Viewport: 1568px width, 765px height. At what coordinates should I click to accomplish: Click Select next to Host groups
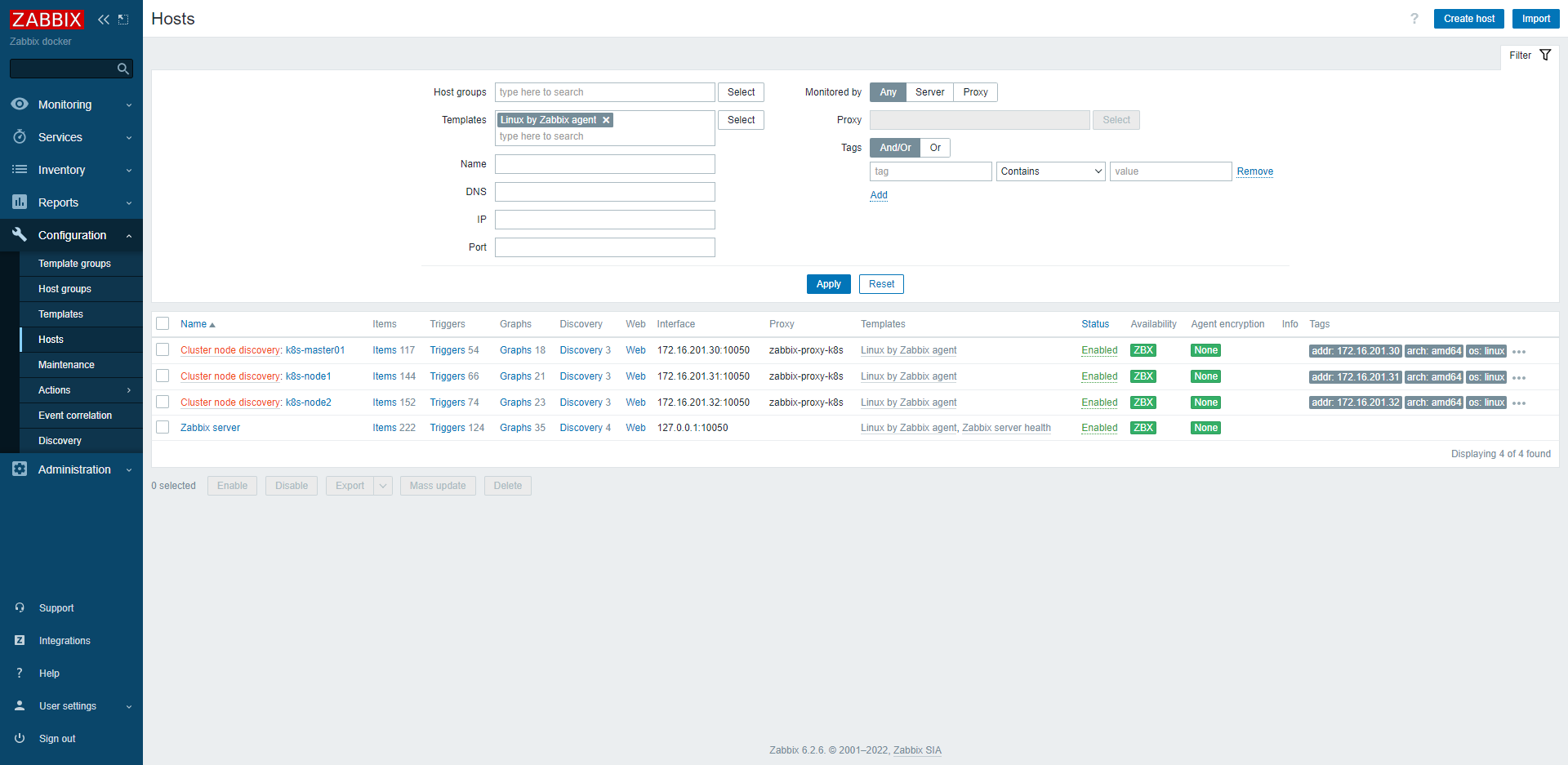coord(741,92)
